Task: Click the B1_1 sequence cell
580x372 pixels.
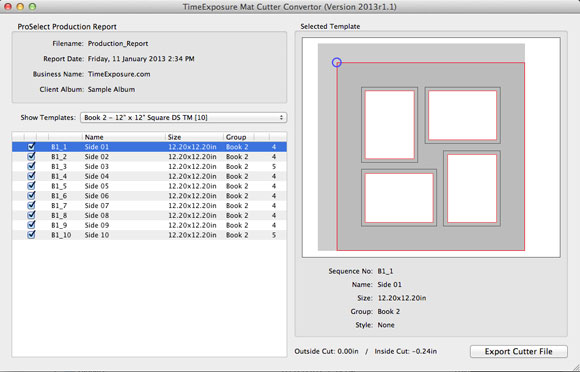Action: click(59, 147)
